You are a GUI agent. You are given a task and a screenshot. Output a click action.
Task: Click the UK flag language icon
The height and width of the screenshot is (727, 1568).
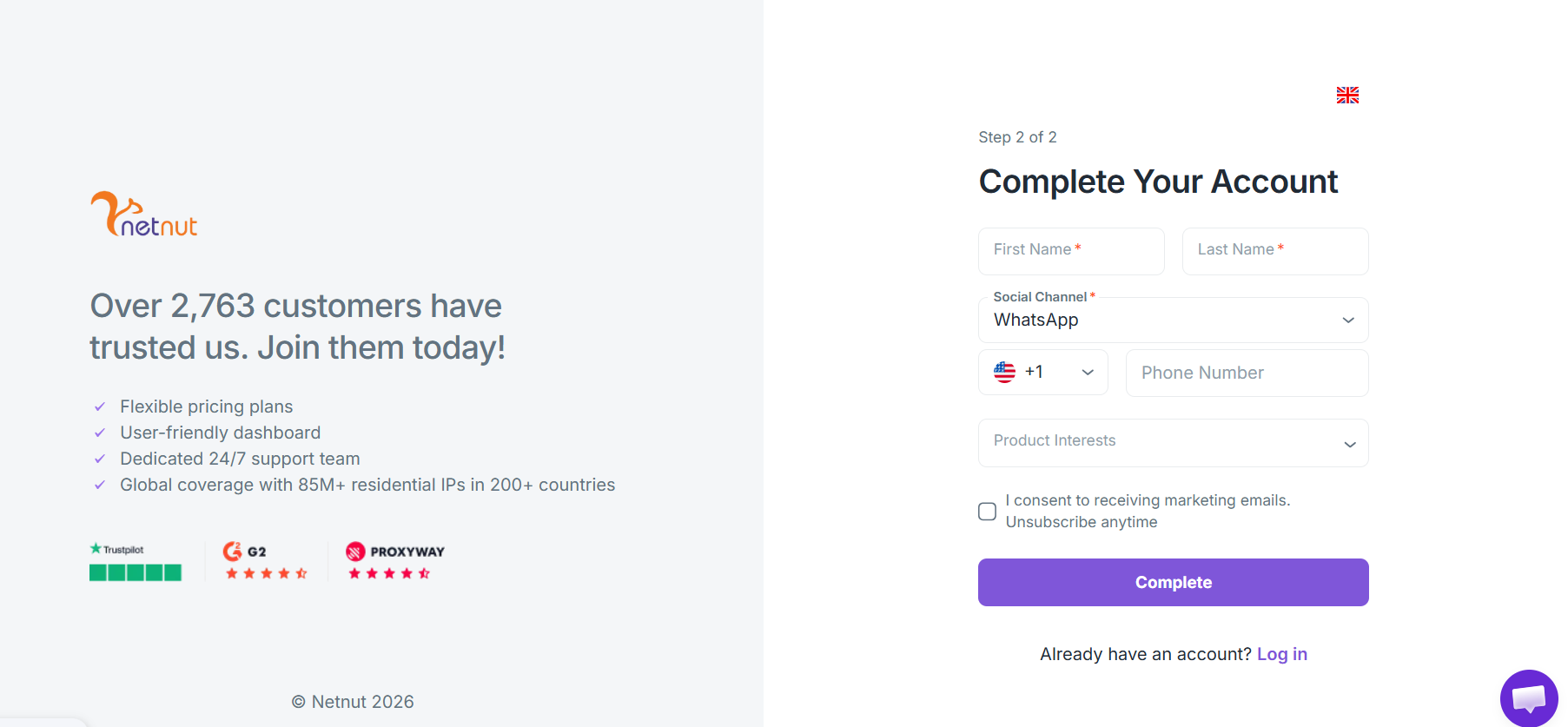pos(1347,96)
